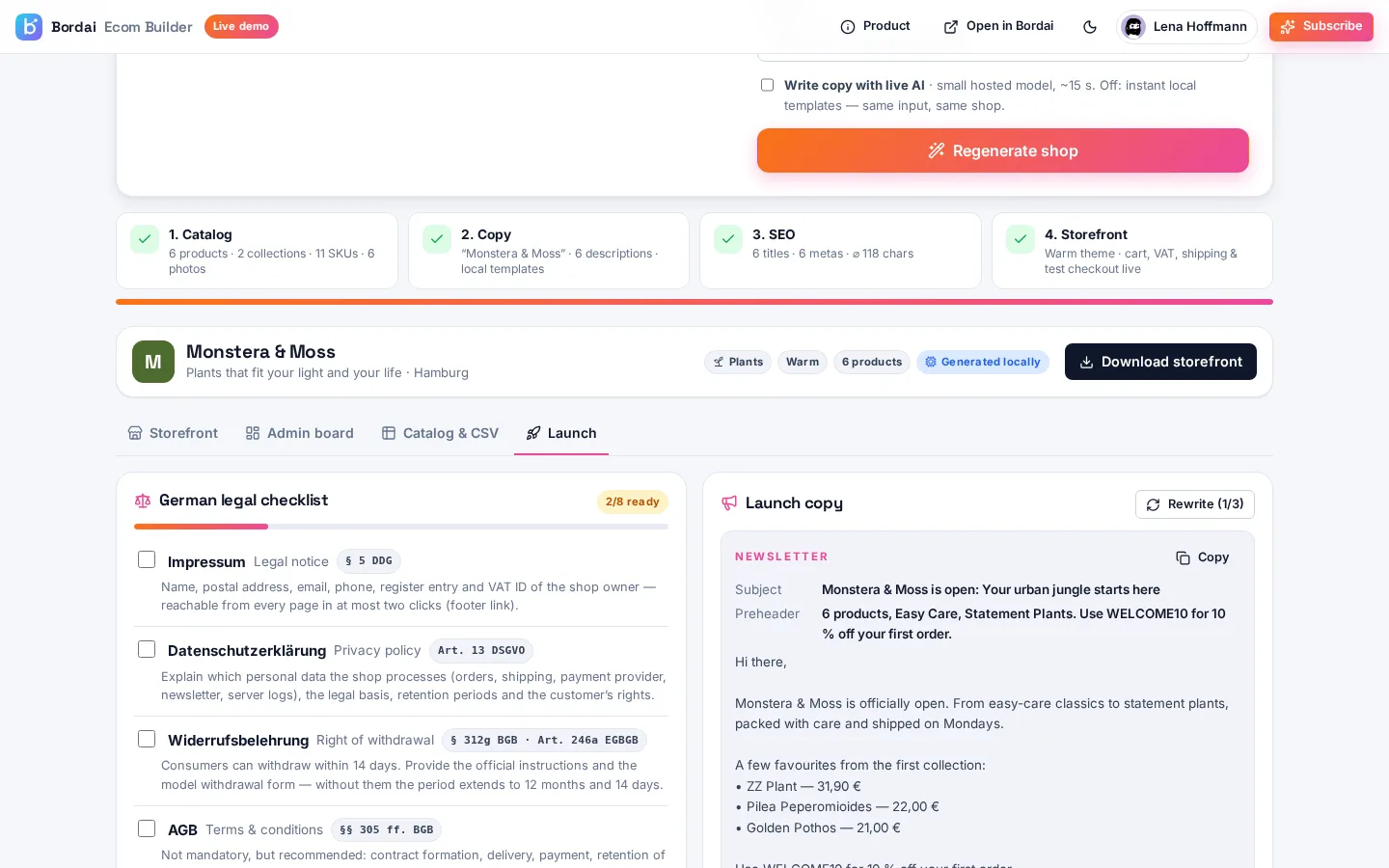Click the Monstera & Moss shop logo
The image size is (1389, 868).
tap(153, 362)
